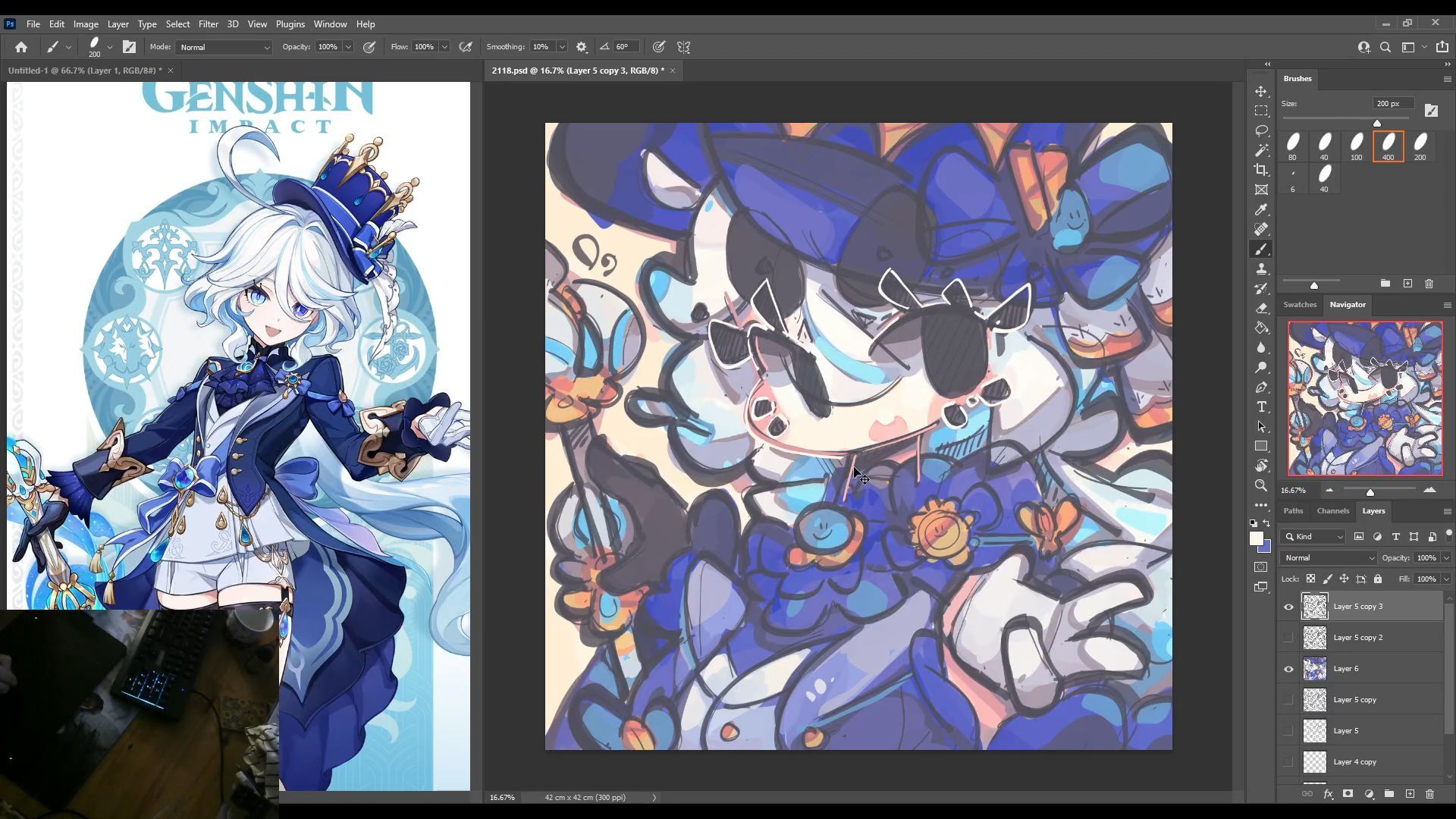1456x819 pixels.
Task: Select the Eyedropper tool
Action: point(1261,209)
